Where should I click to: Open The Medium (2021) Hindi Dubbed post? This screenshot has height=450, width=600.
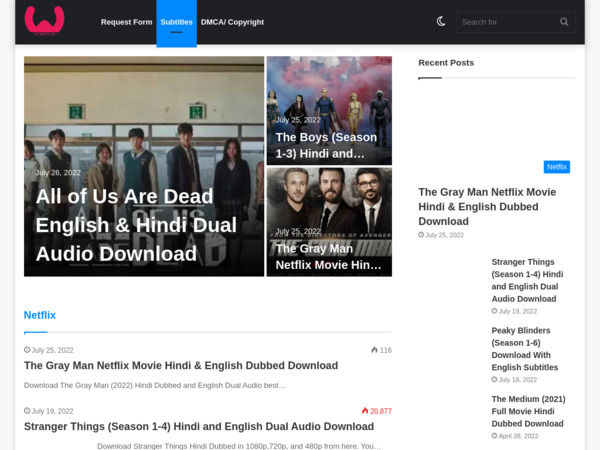tap(528, 411)
